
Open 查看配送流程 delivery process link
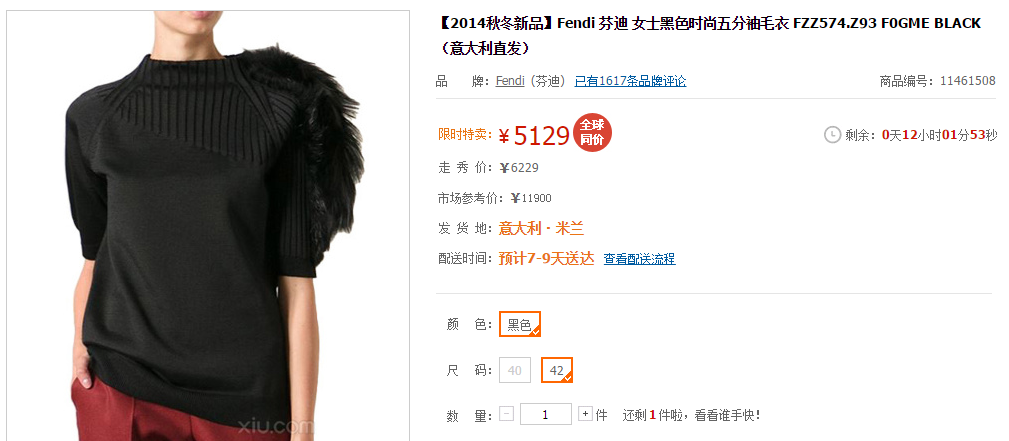pos(639,259)
